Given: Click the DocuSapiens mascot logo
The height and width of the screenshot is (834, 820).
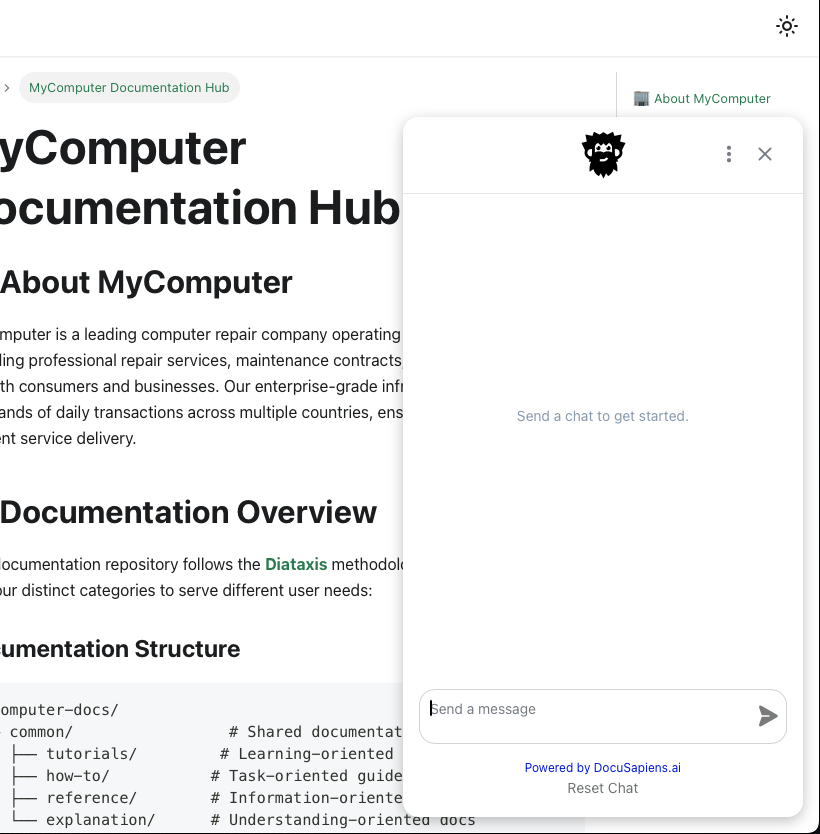Looking at the screenshot, I should click(602, 154).
